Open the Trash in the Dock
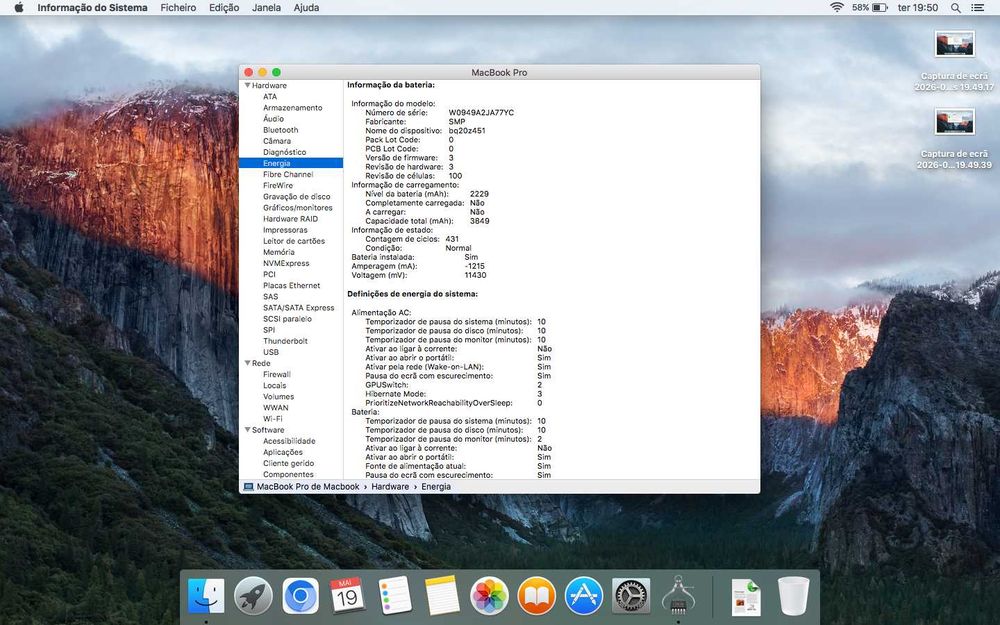This screenshot has height=625, width=1000. point(793,596)
